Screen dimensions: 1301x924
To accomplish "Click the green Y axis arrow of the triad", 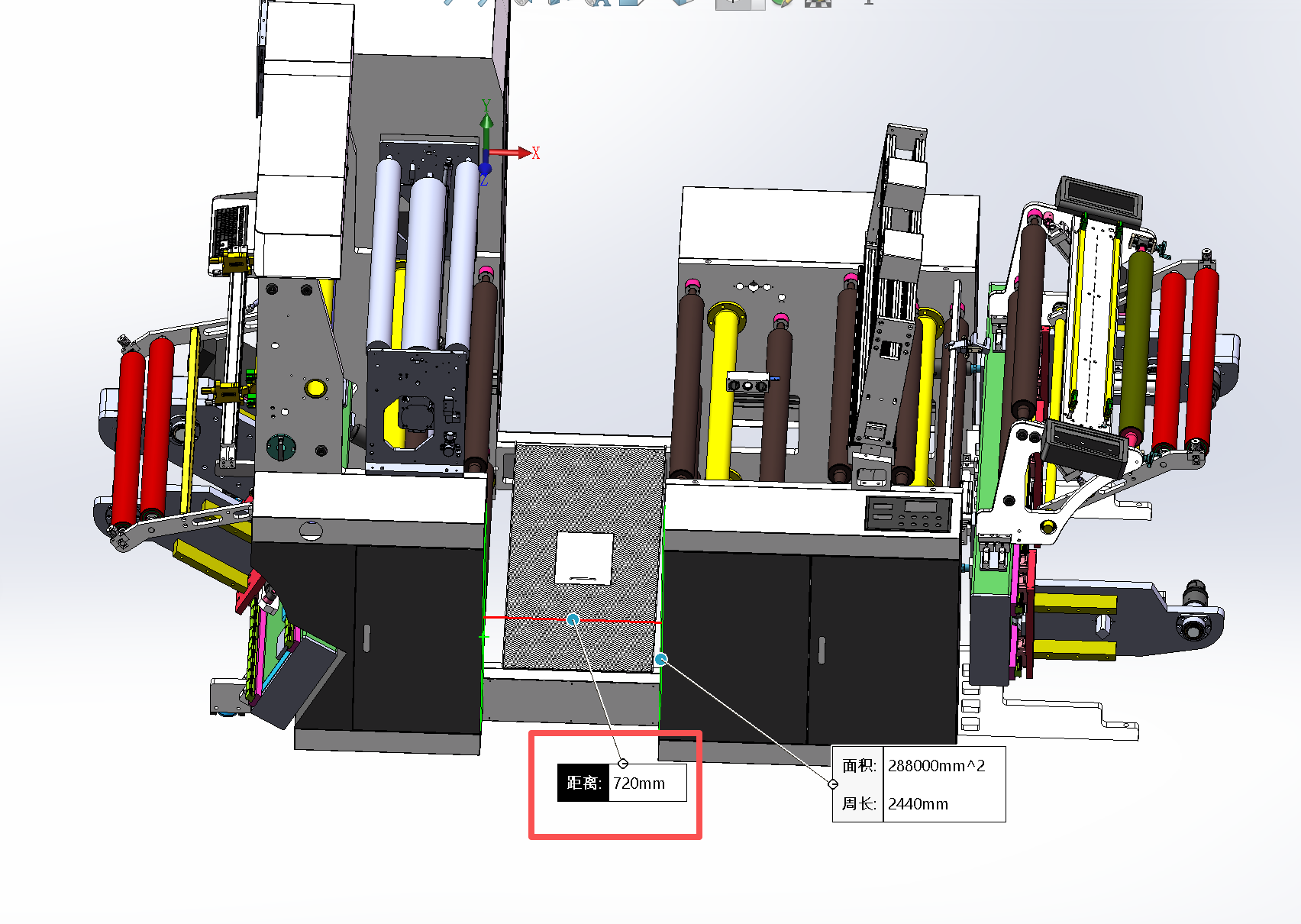I will 486,121.
